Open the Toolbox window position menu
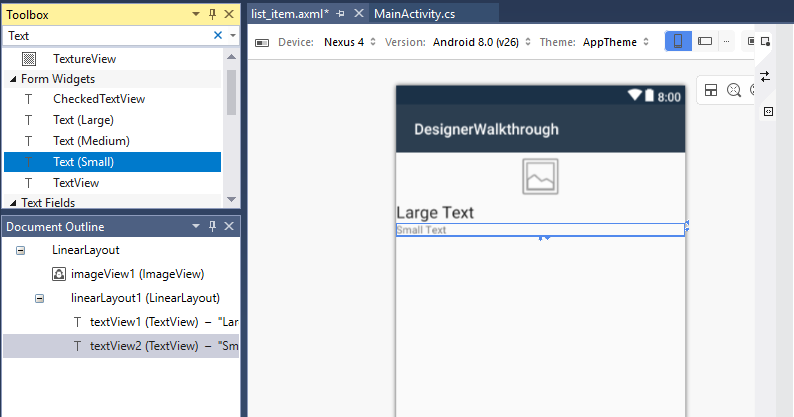794x417 pixels. (196, 14)
